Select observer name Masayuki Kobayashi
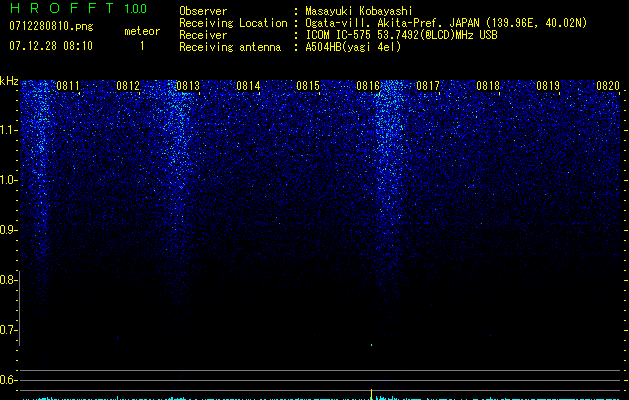Screen dimensions: 629x400 tap(358, 11)
